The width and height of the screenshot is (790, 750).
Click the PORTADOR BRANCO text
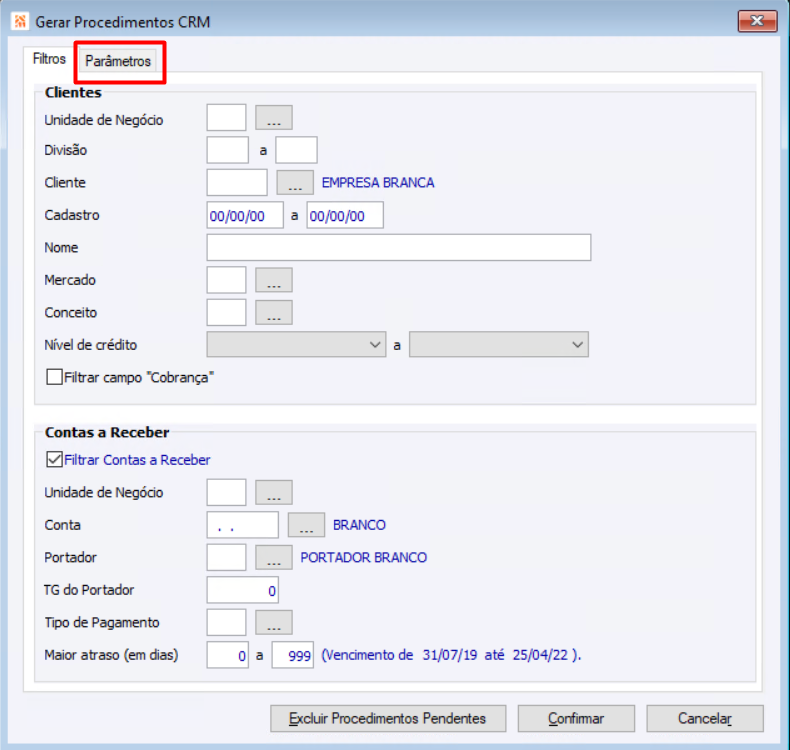click(363, 557)
